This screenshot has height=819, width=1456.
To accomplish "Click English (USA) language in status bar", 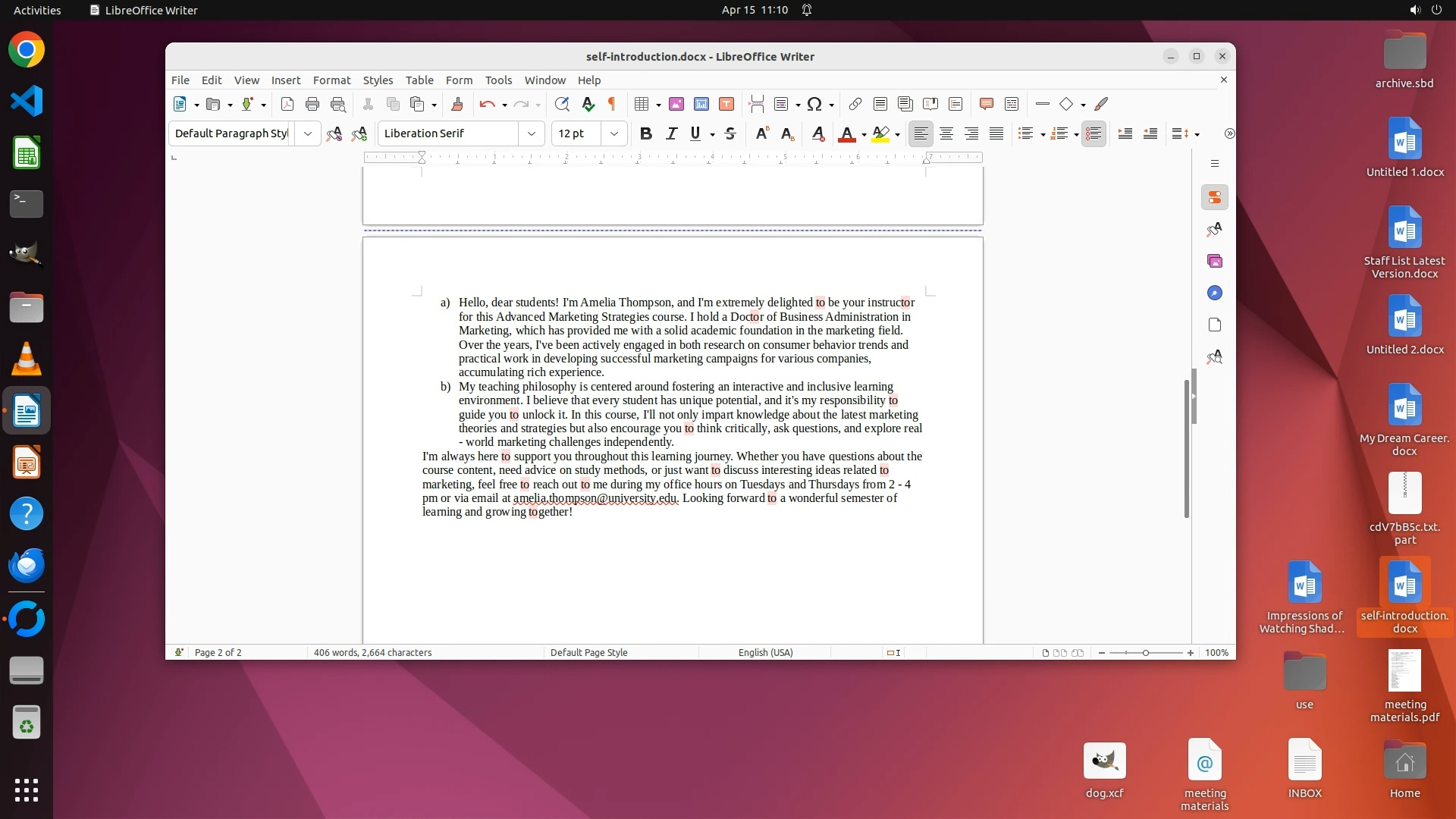I will click(x=765, y=652).
